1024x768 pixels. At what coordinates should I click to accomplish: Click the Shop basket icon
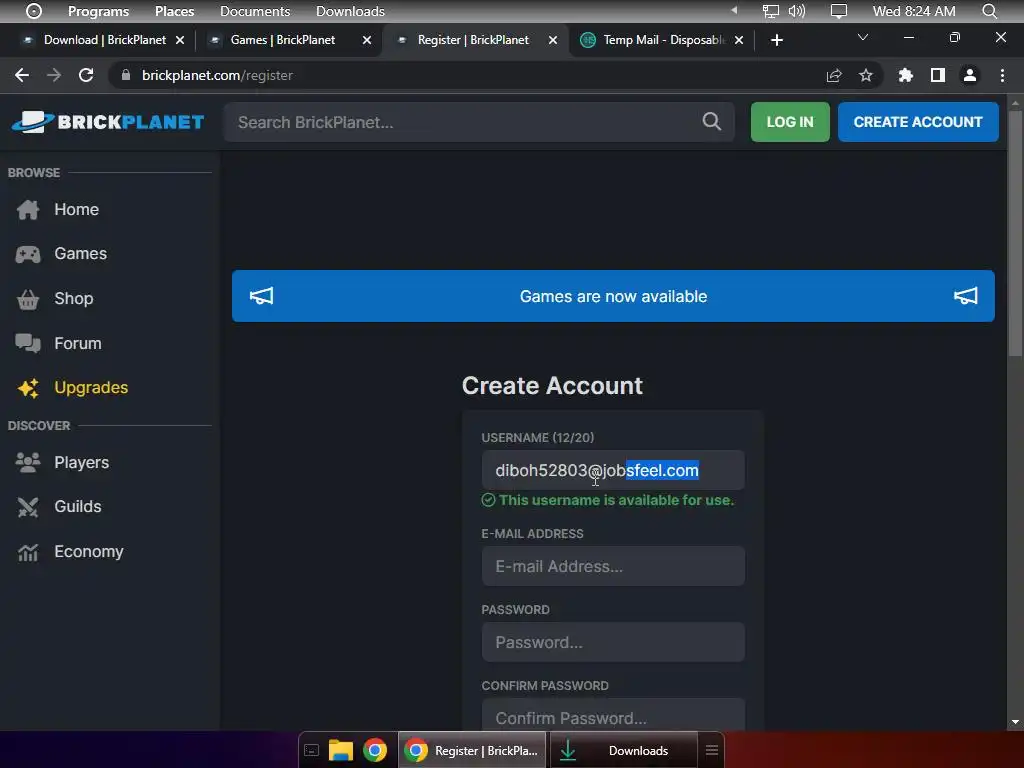tap(27, 299)
